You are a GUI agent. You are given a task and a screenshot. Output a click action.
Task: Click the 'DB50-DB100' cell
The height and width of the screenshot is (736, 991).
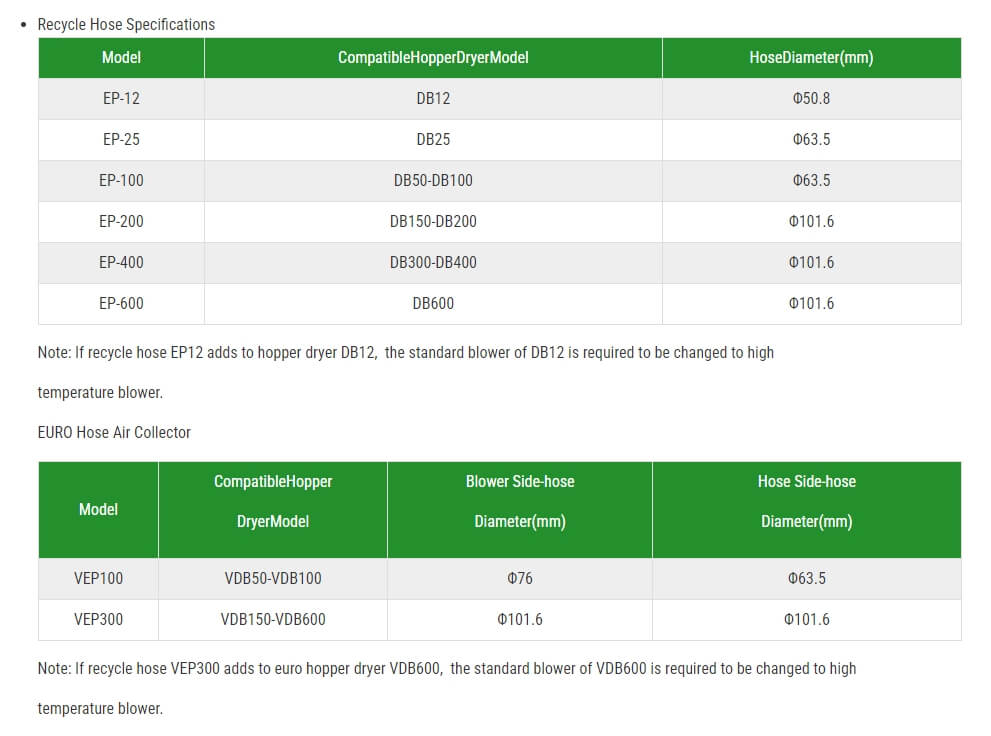[x=433, y=181]
